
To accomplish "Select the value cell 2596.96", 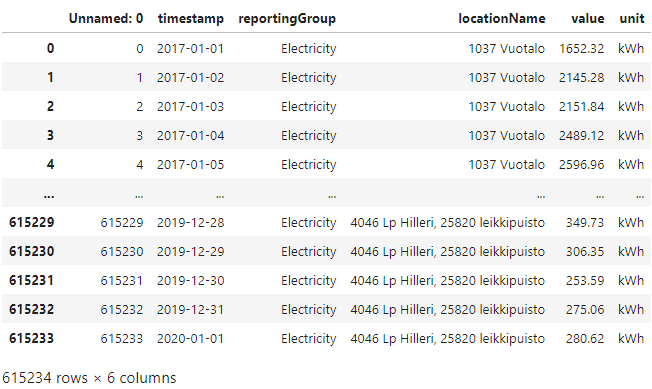I will click(x=581, y=165).
